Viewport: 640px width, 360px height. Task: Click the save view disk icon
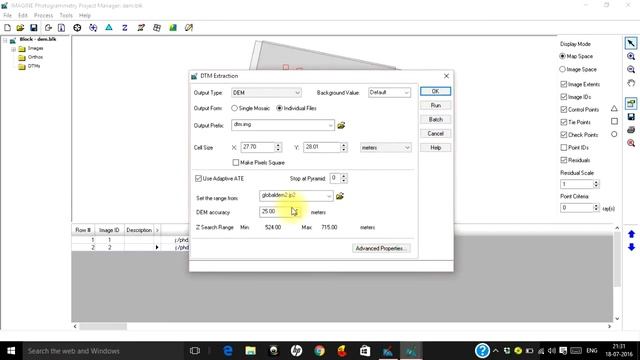tap(631, 117)
